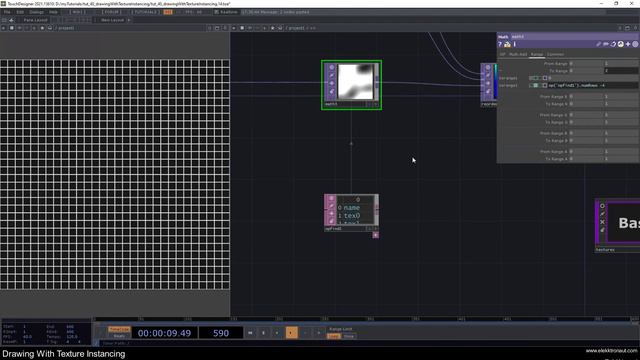Pause the timeline playback
The width and height of the screenshot is (640, 360).
point(264,333)
